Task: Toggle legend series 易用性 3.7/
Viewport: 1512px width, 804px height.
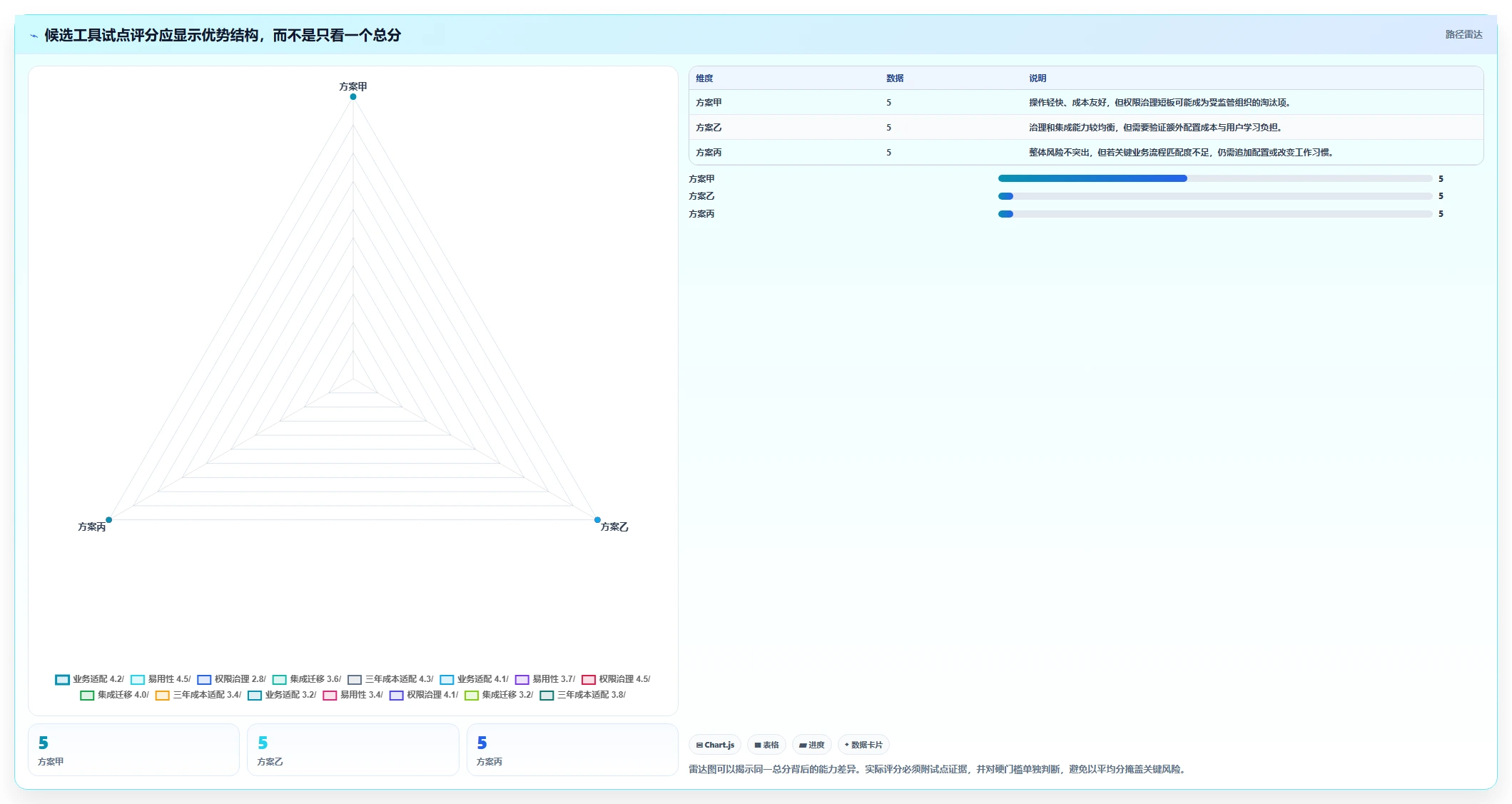Action: (x=545, y=679)
